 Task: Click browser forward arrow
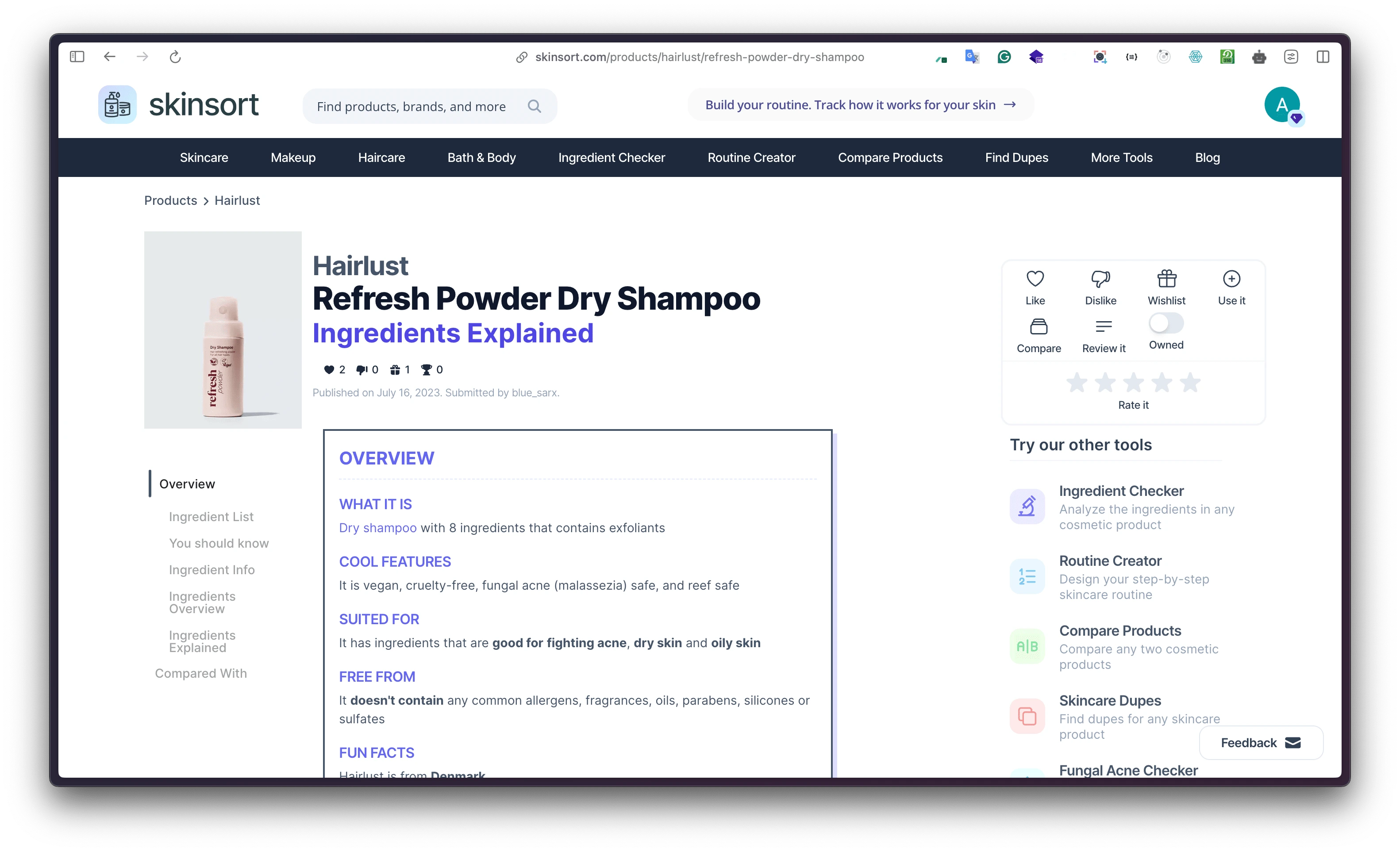(142, 57)
